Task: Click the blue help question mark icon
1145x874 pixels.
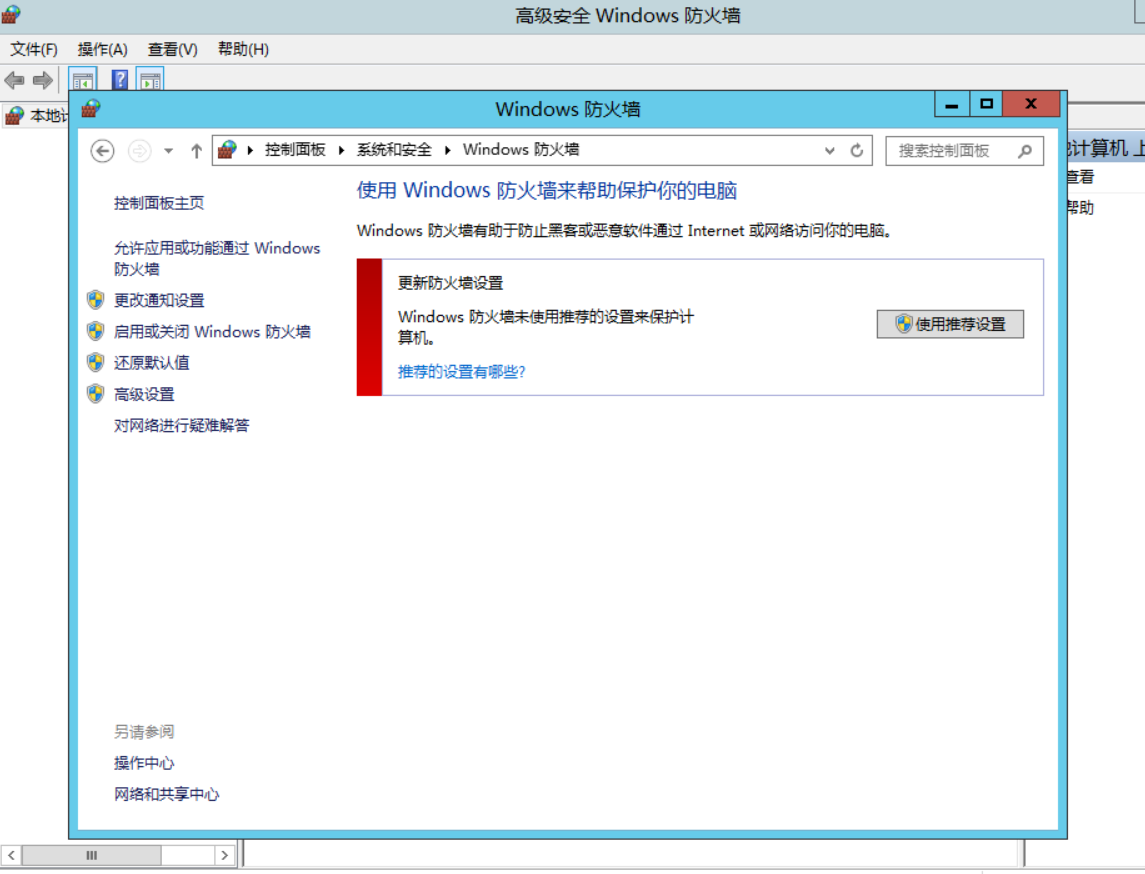Action: tap(120, 80)
